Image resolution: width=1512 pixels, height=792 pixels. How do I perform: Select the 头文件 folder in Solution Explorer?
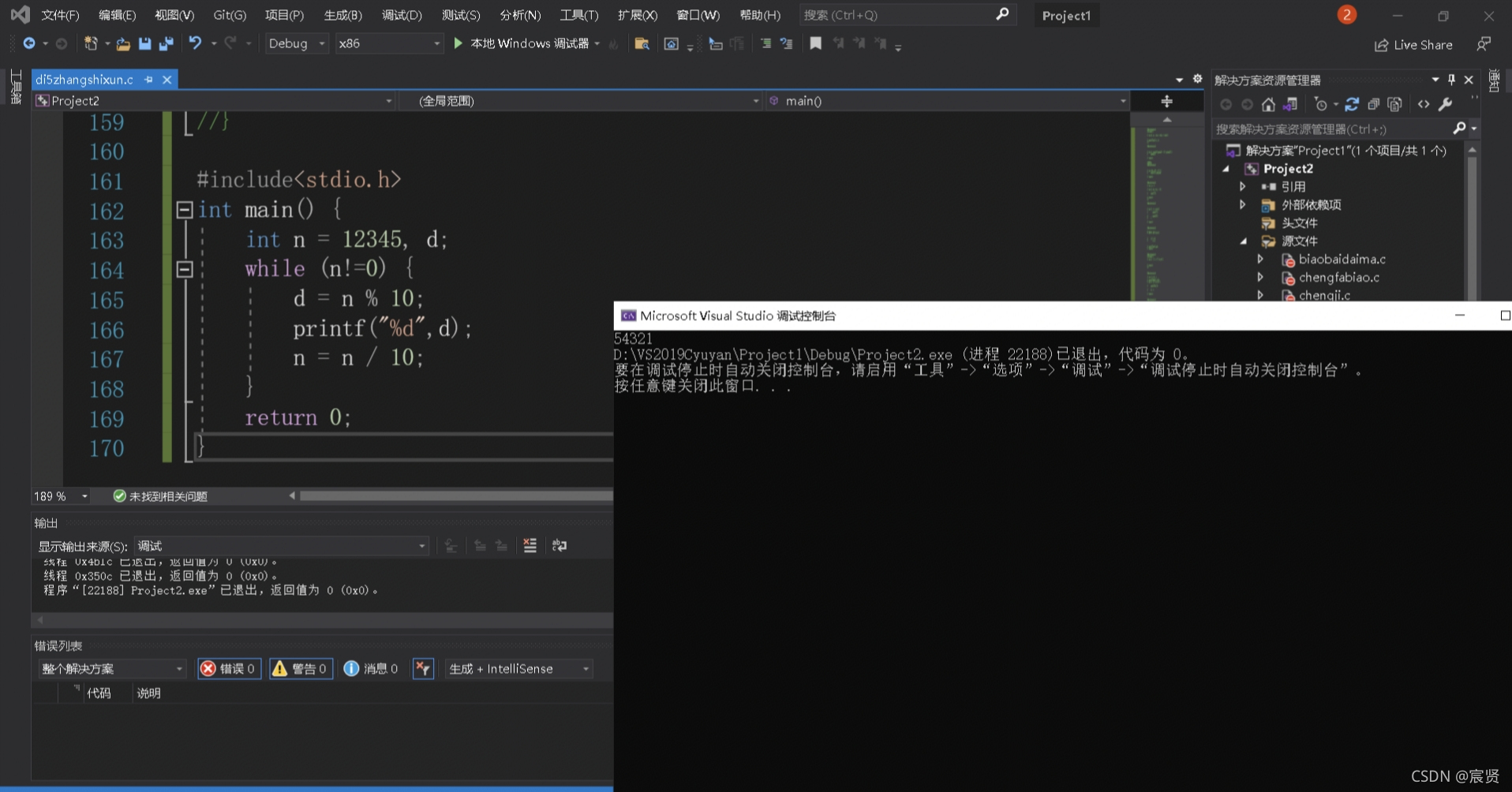click(x=1299, y=223)
